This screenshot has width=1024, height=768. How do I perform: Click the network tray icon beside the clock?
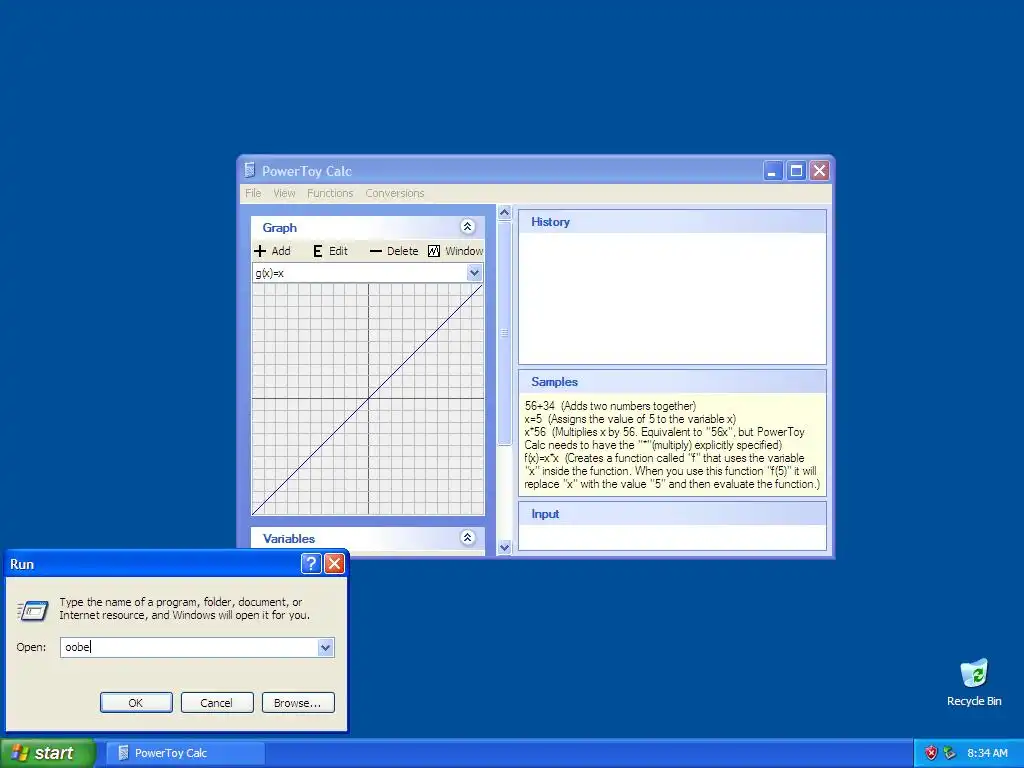click(x=950, y=753)
